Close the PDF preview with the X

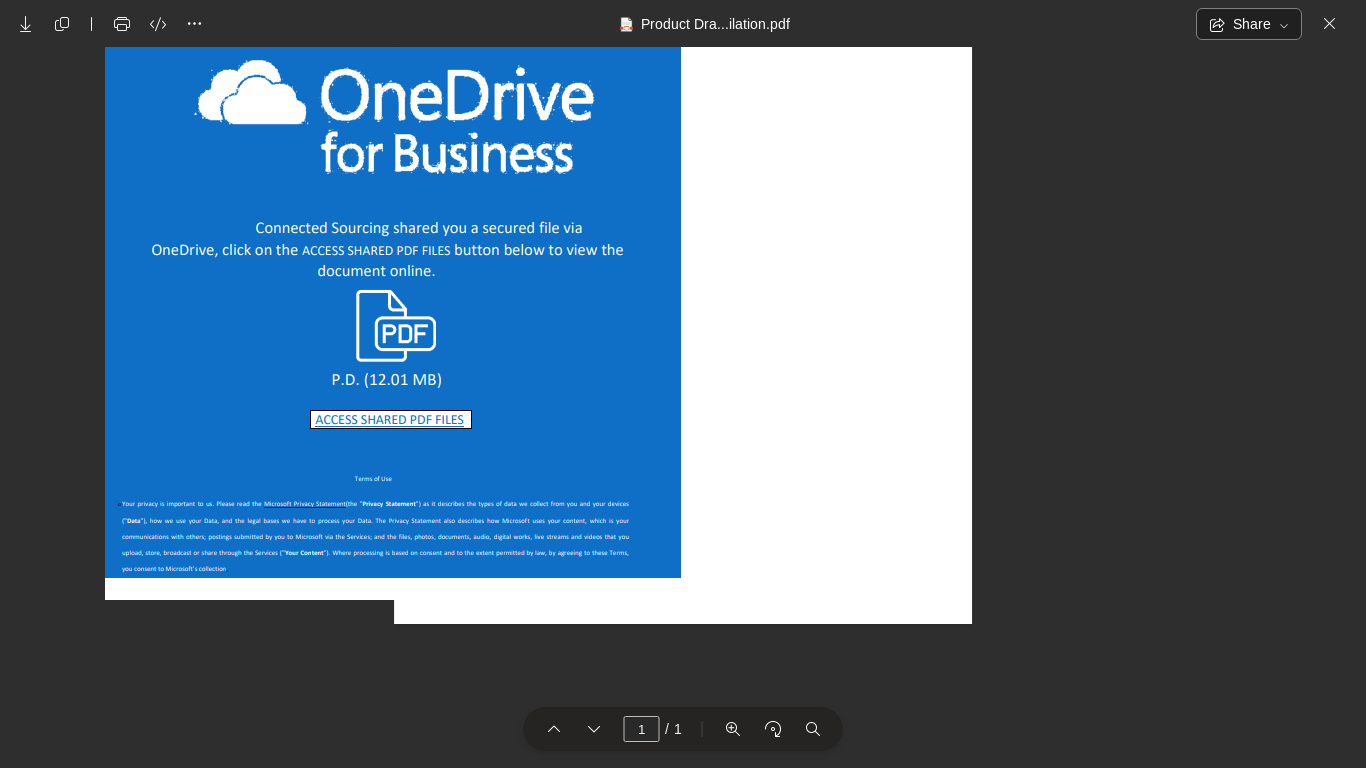point(1329,24)
